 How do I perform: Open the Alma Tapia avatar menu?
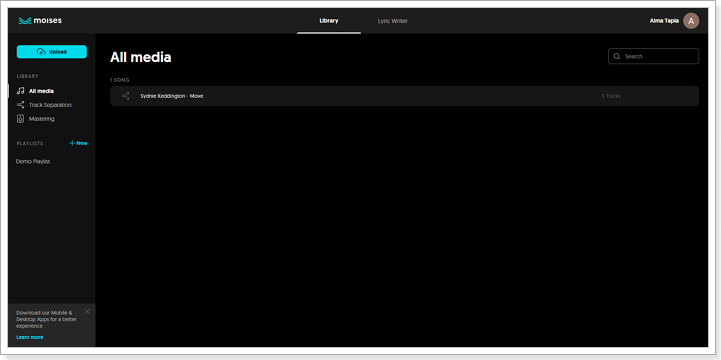pyautogui.click(x=691, y=21)
